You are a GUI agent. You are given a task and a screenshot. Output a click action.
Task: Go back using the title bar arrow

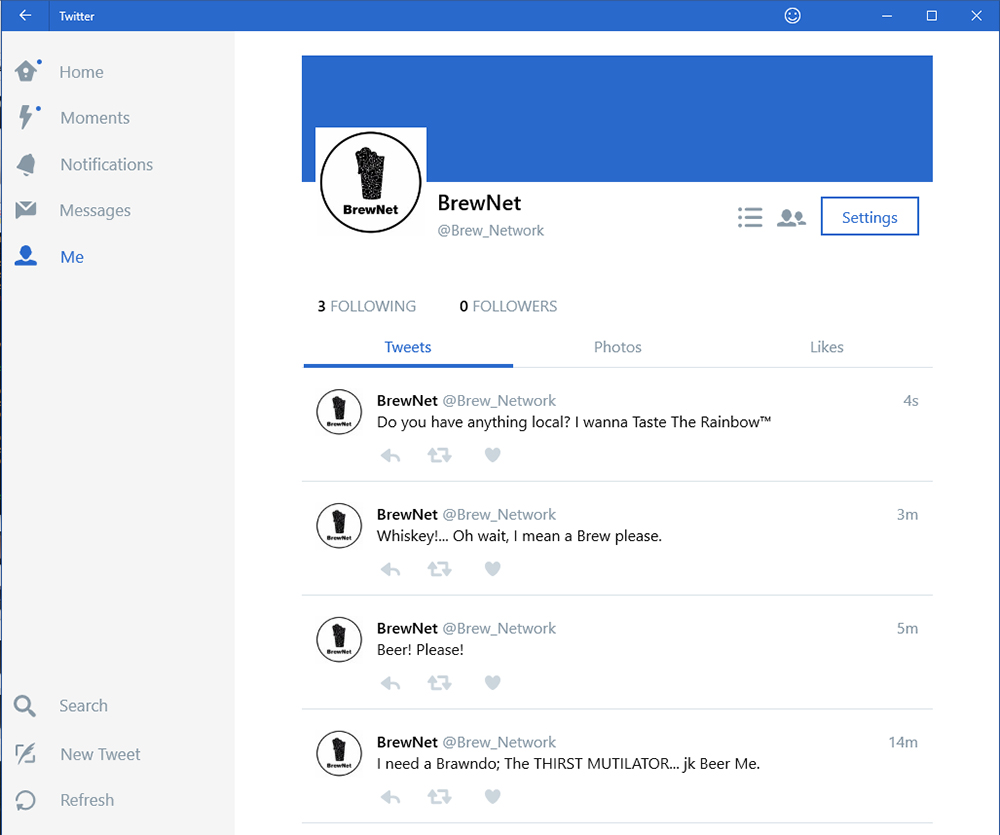point(26,15)
